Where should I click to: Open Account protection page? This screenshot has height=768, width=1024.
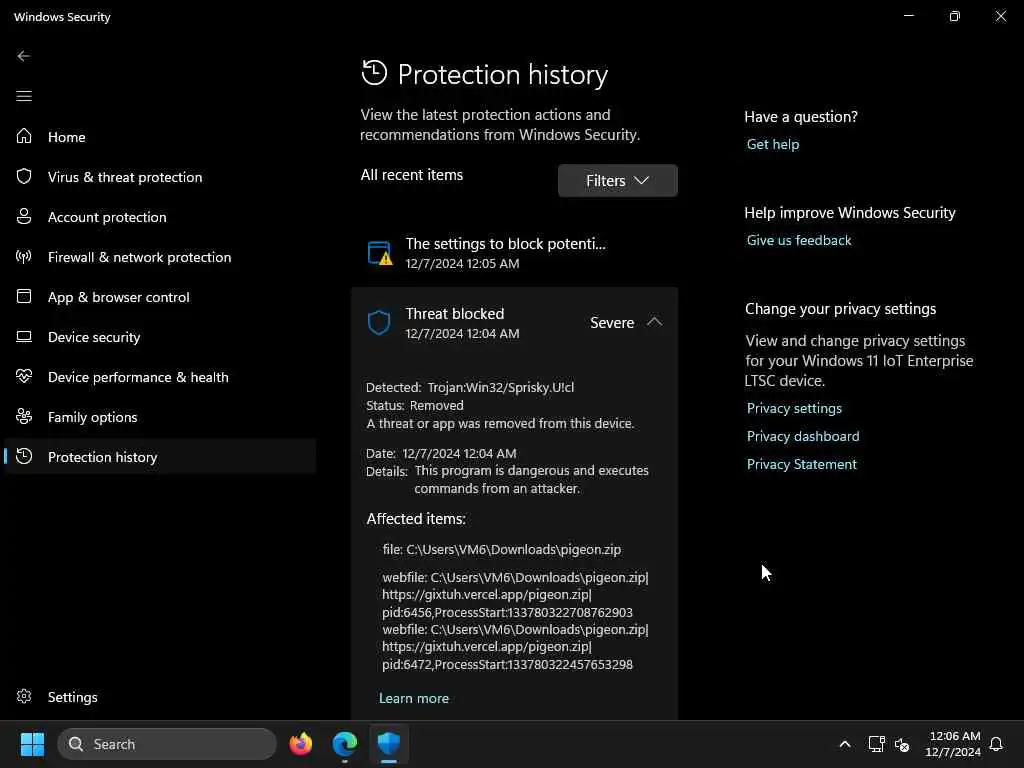[107, 217]
